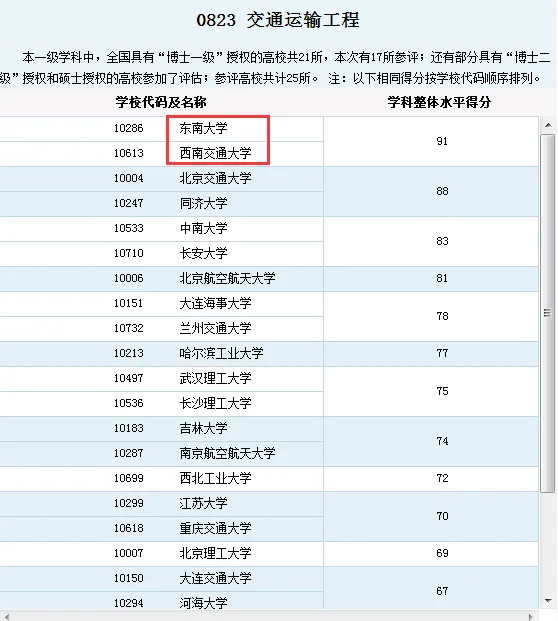The height and width of the screenshot is (621, 558).
Task: Select school name 江苏大学
Action: click(204, 503)
